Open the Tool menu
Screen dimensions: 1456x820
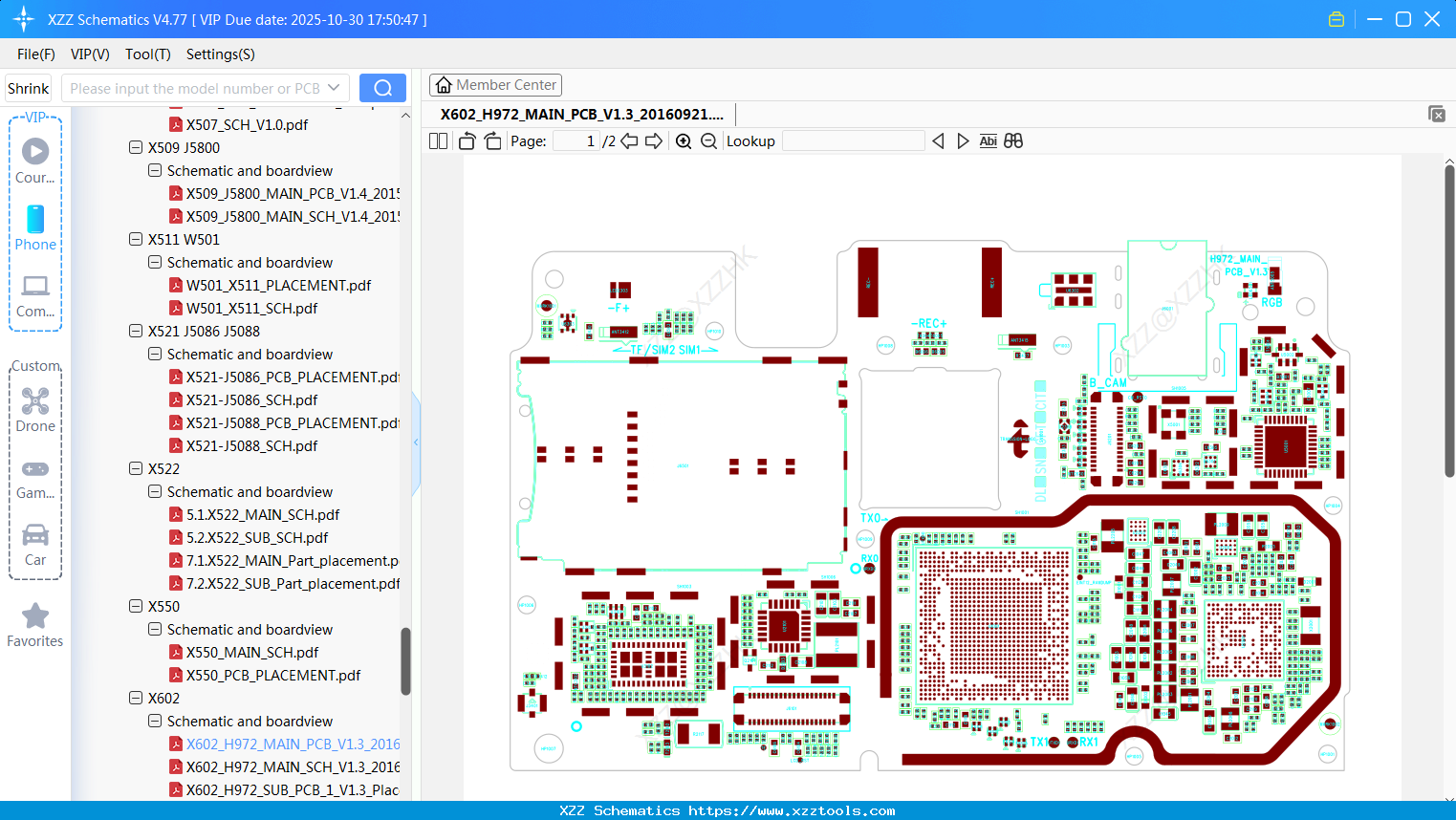click(147, 54)
